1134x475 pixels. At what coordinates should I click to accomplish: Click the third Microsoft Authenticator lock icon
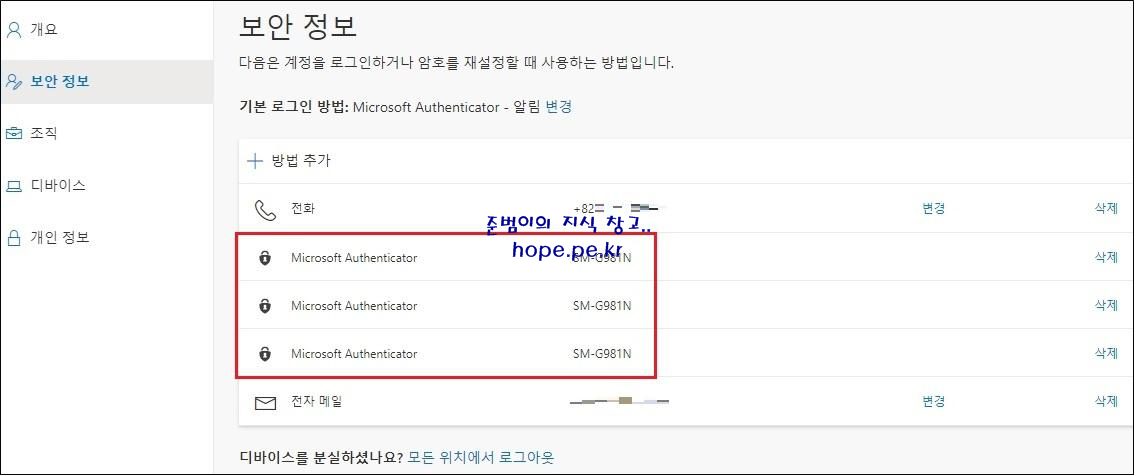tap(265, 354)
